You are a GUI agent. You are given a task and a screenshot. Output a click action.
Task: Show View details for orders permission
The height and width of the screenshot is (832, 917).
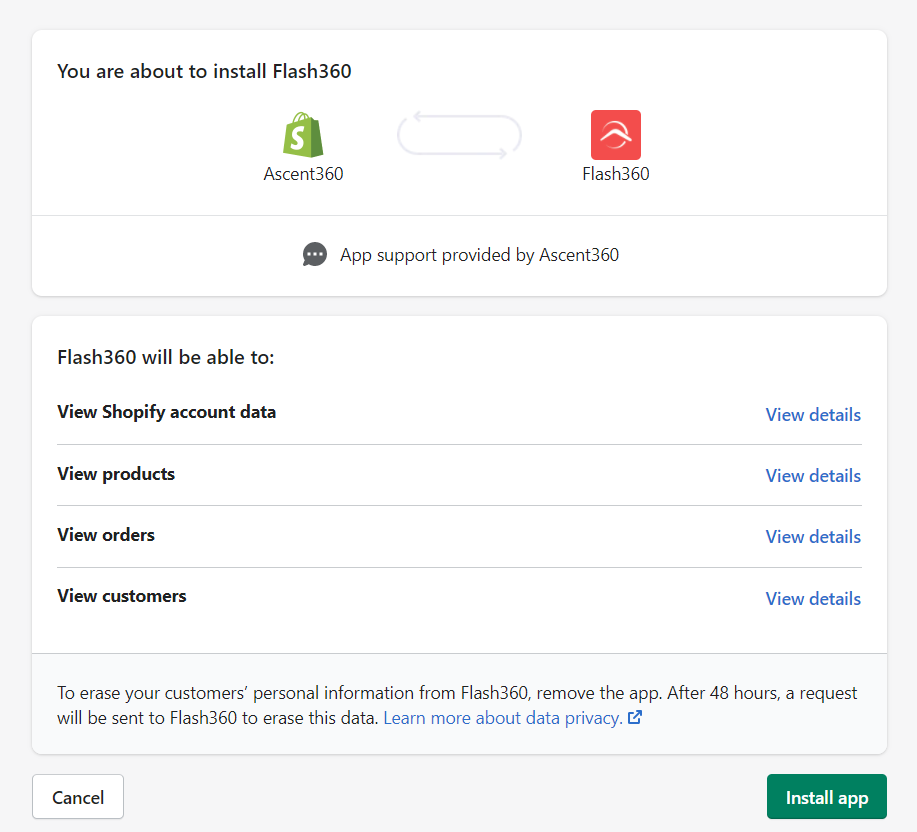[812, 537]
